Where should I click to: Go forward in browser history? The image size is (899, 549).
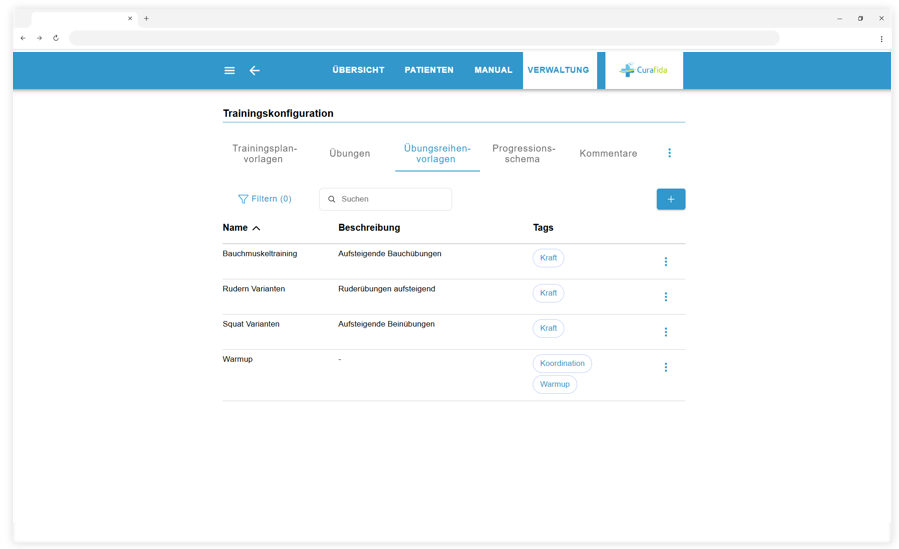(x=40, y=38)
